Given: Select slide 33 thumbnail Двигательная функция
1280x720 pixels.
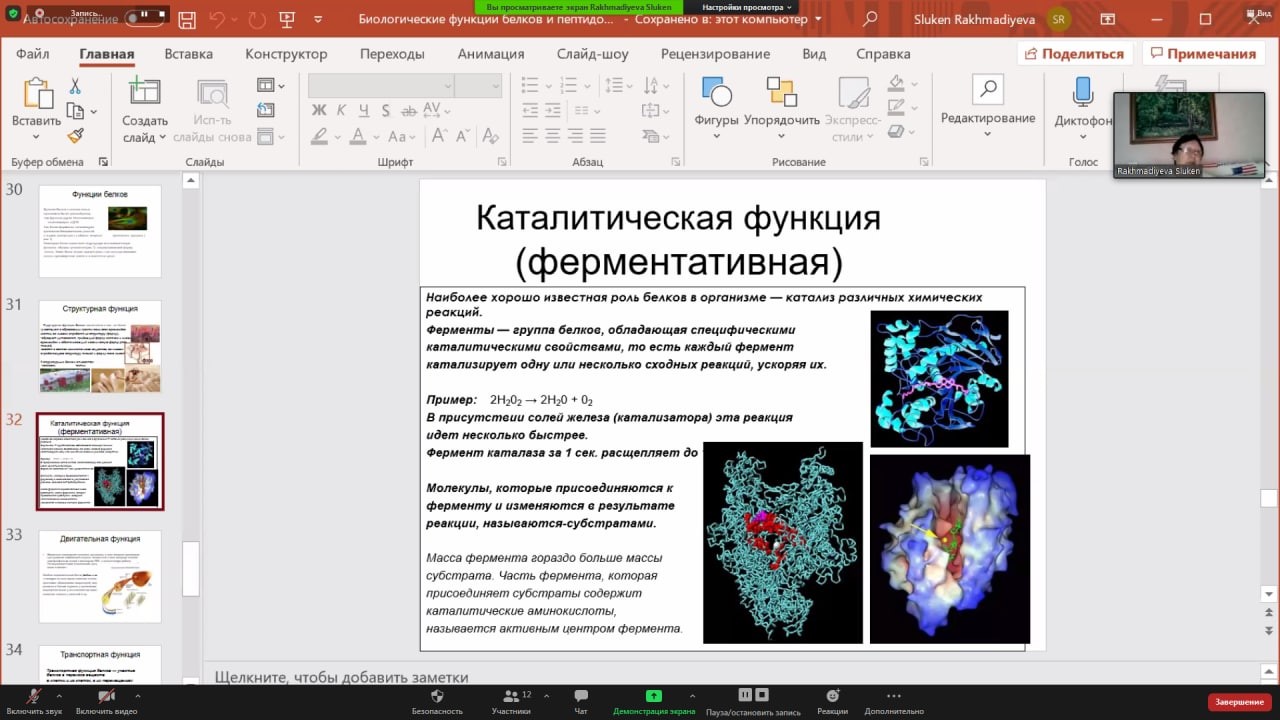Looking at the screenshot, I should (x=100, y=577).
